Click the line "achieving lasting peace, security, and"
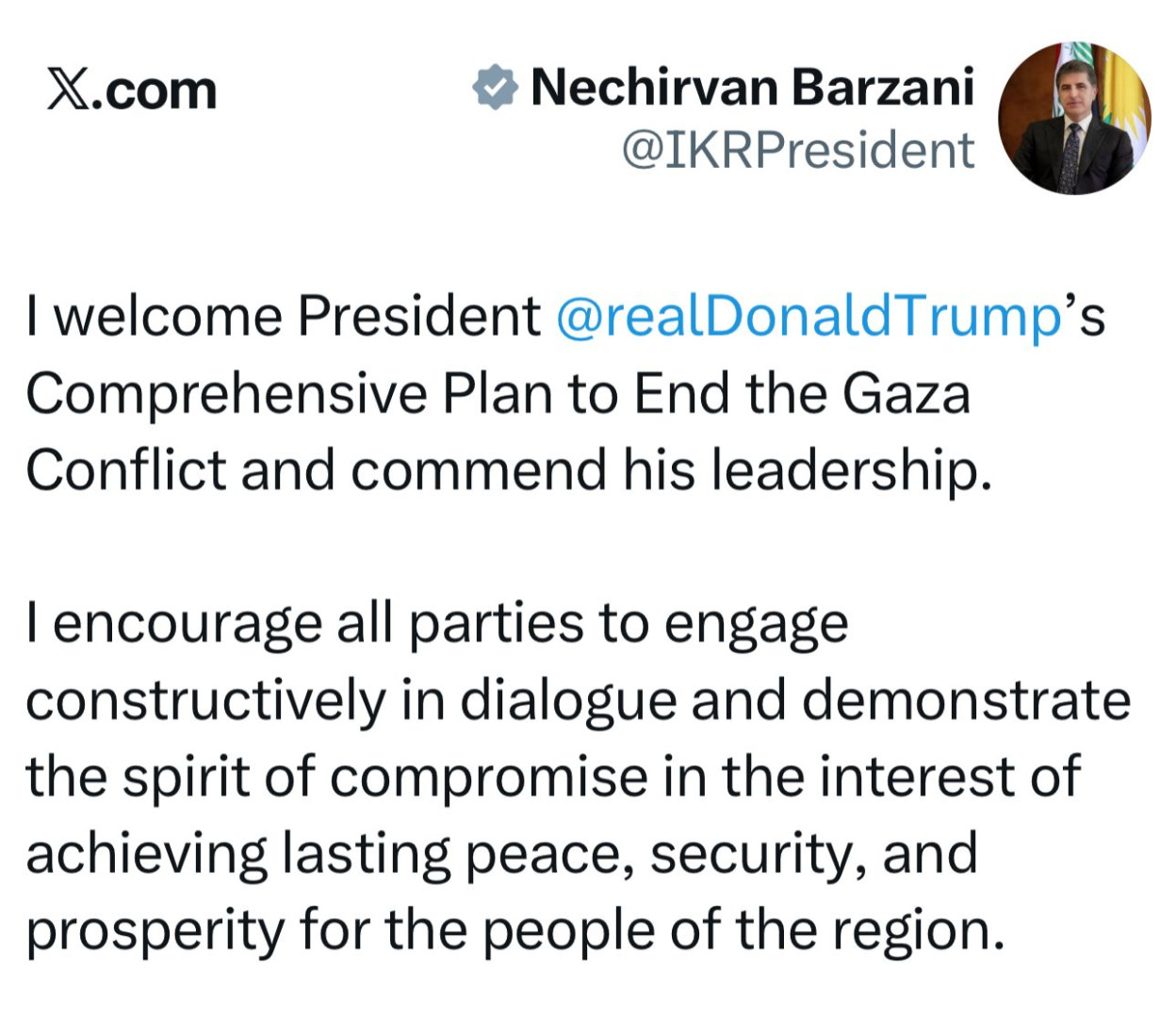 pos(501,854)
